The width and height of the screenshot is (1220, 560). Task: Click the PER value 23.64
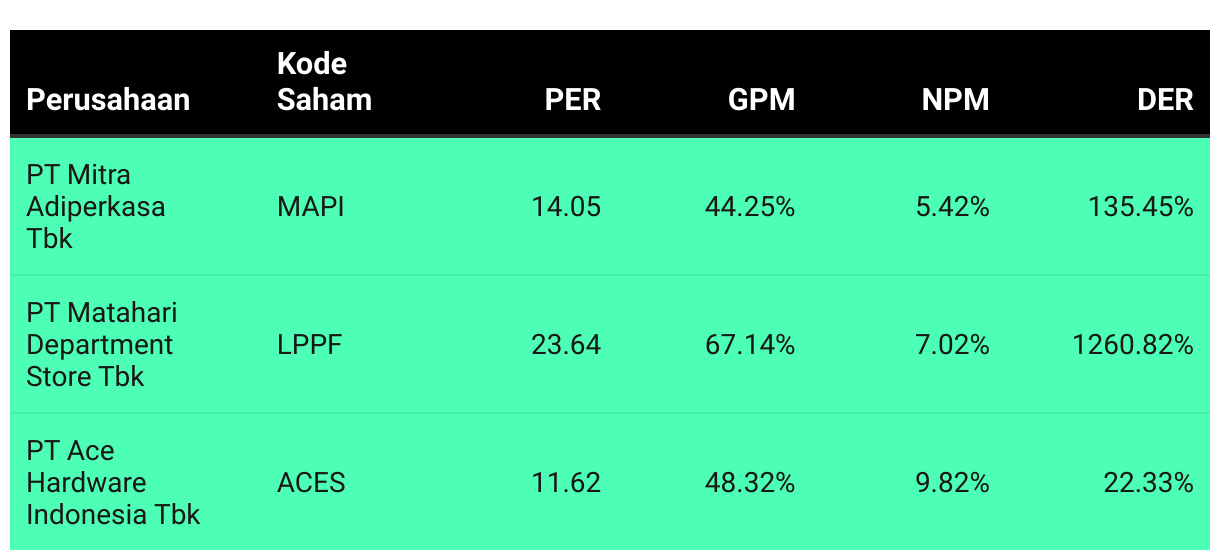566,345
